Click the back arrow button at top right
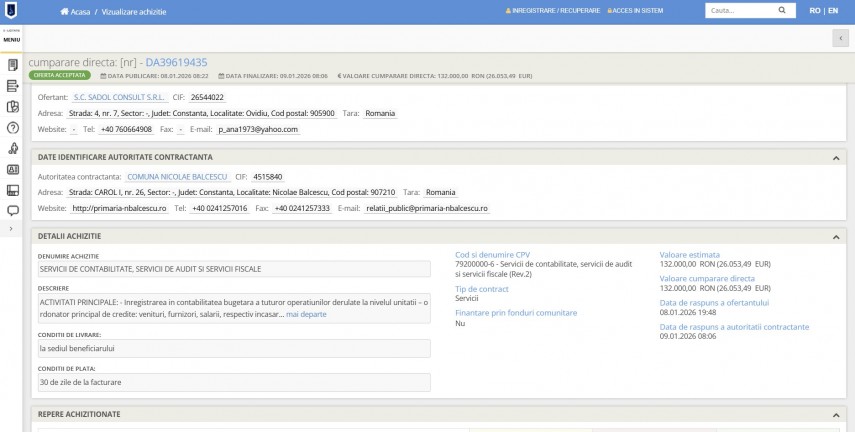Image resolution: width=855 pixels, height=432 pixels. coord(840,38)
